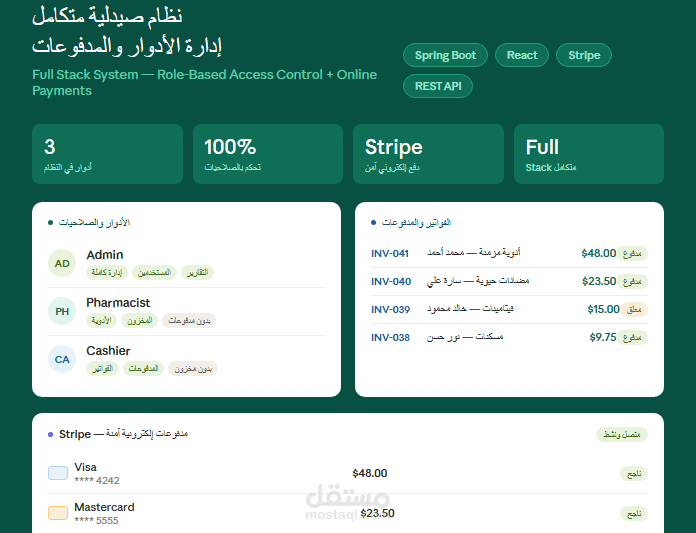Click the INV-041 customer description text
Image resolution: width=696 pixels, height=533 pixels.
point(474,253)
